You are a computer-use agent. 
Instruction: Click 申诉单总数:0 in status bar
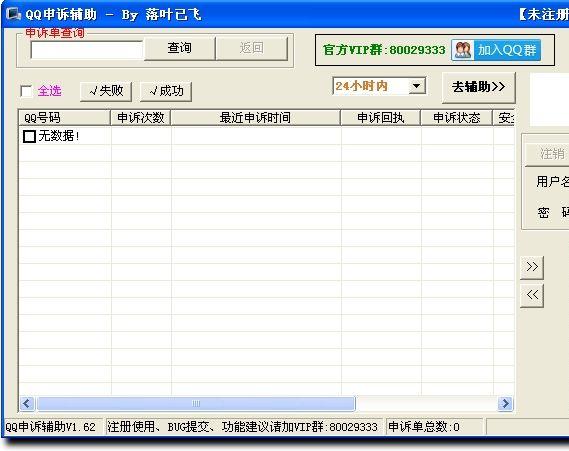click(x=424, y=427)
